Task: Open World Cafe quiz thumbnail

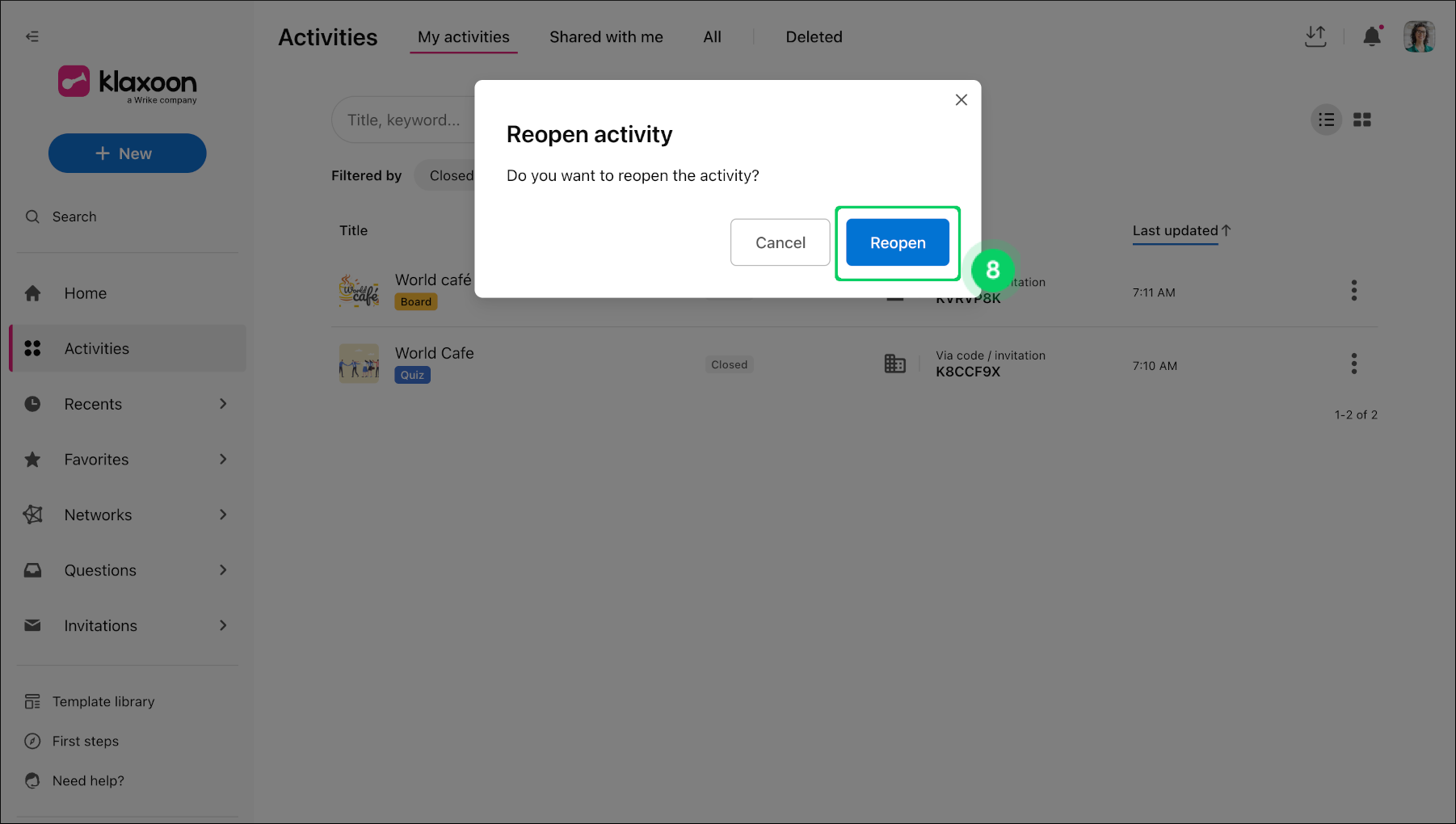Action: point(359,364)
